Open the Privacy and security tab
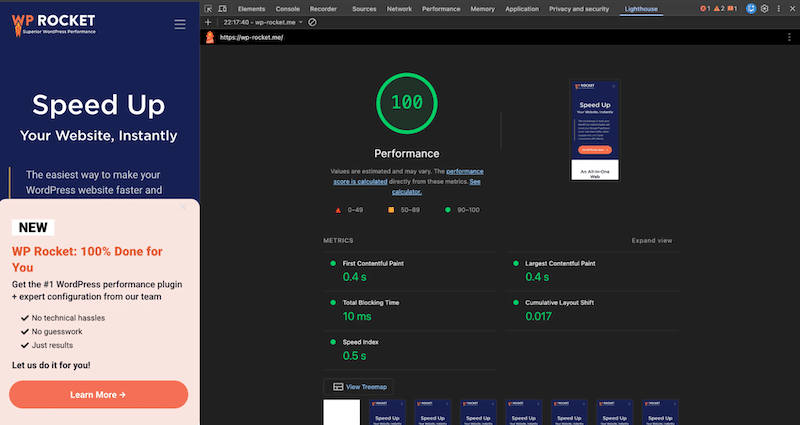This screenshot has width=800, height=425. pos(579,9)
